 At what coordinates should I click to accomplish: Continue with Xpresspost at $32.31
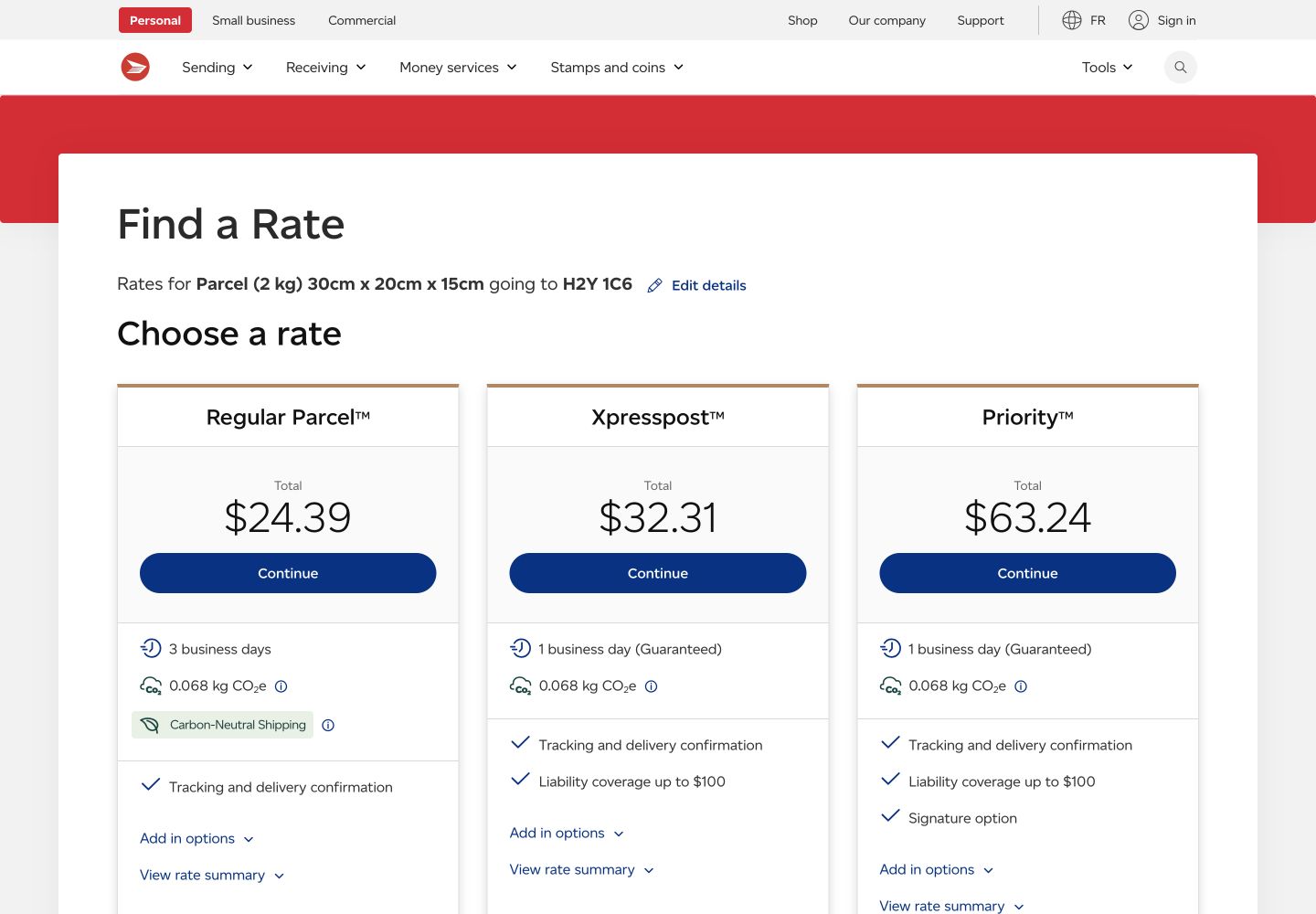tap(658, 573)
